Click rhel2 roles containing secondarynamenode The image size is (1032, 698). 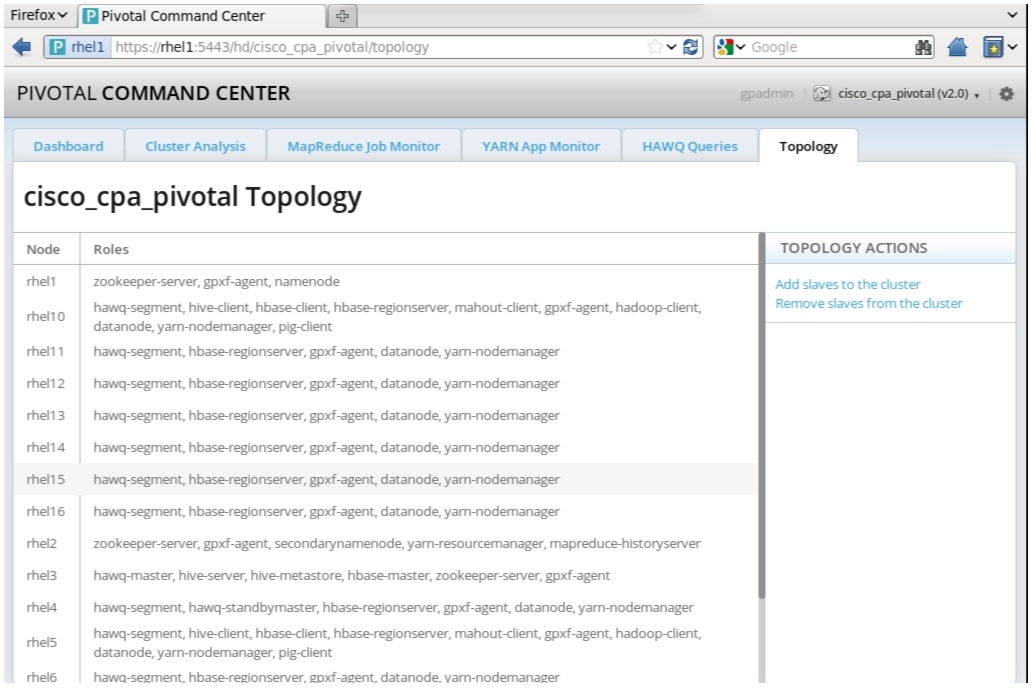pyautogui.click(x=397, y=543)
